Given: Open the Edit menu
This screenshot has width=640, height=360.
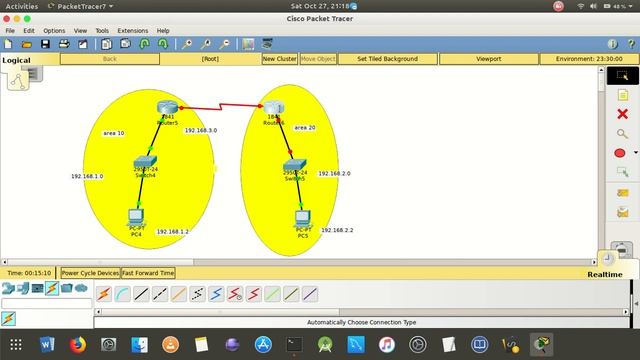Looking at the screenshot, I should (x=29, y=31).
